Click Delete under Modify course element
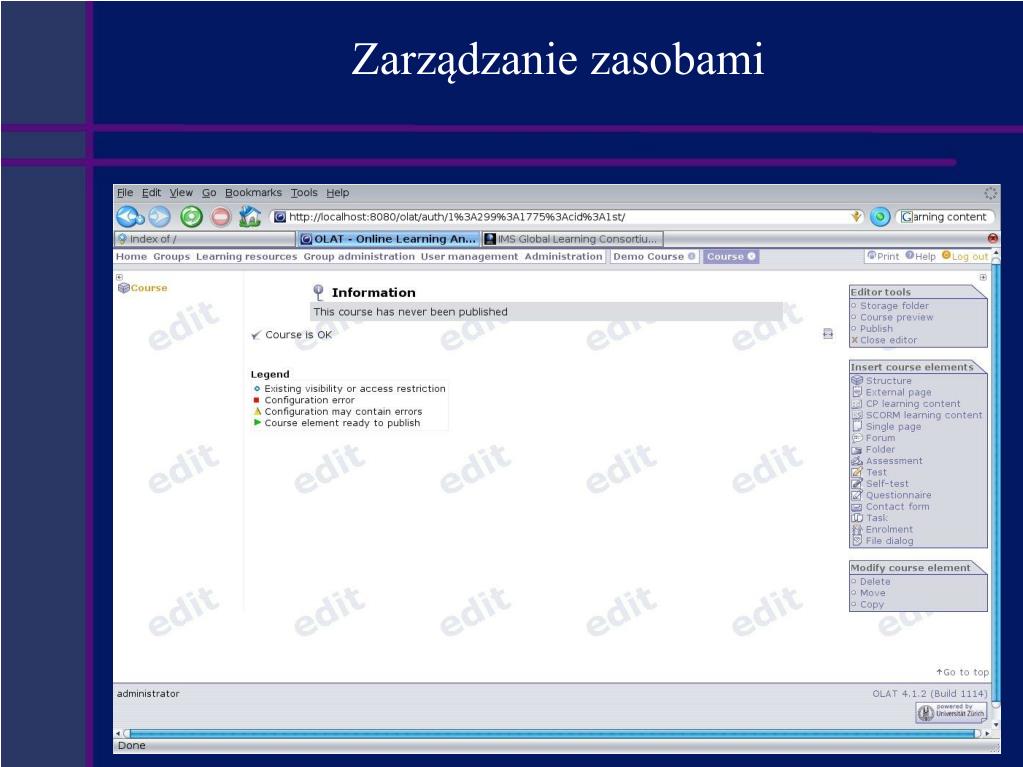The width and height of the screenshot is (1023, 767). point(875,582)
